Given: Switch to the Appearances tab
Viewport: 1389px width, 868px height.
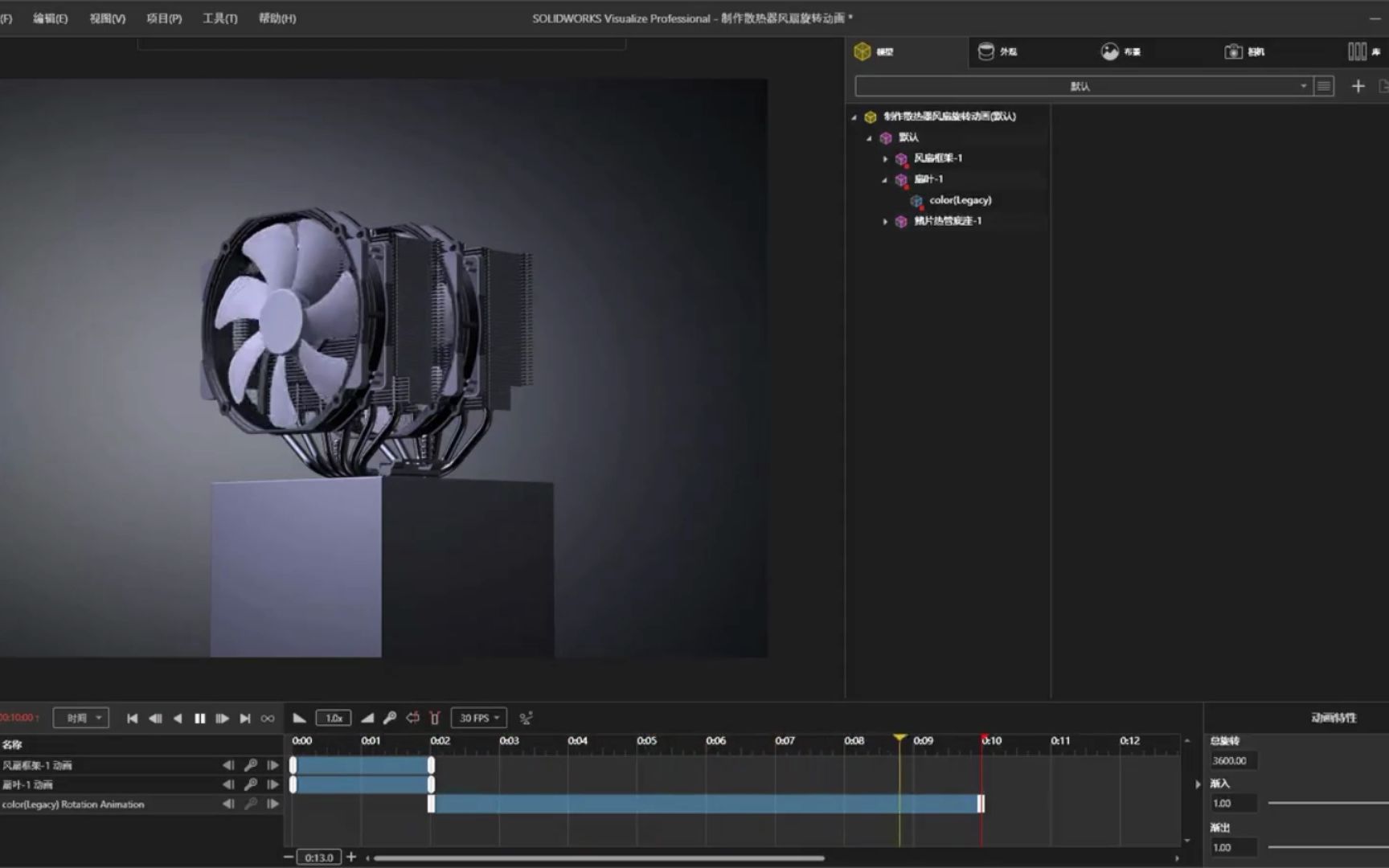Looking at the screenshot, I should click(x=997, y=51).
